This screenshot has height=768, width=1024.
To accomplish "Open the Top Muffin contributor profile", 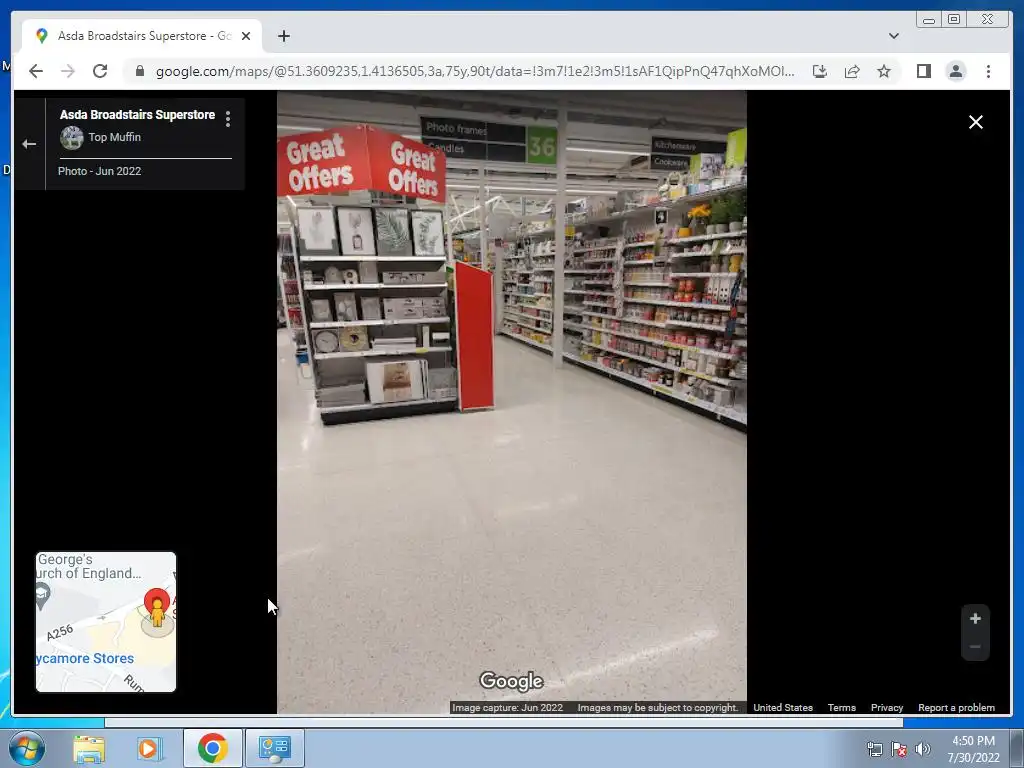I will (x=114, y=137).
